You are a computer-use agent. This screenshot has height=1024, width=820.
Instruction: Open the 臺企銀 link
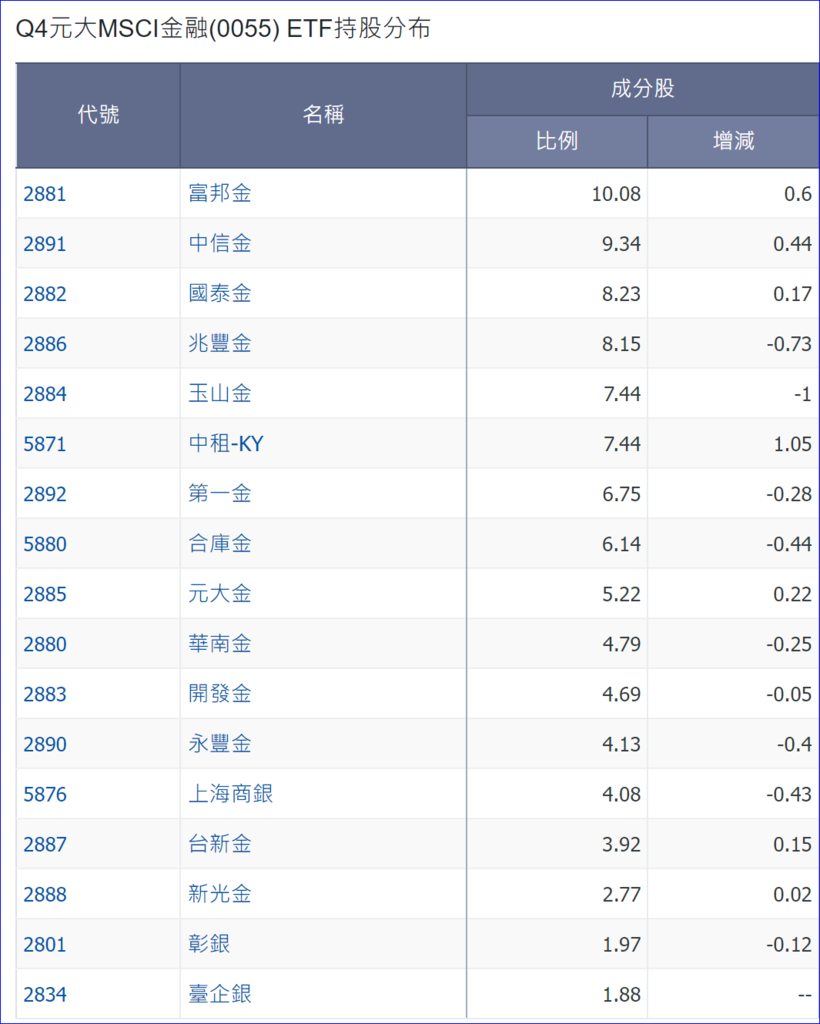tap(220, 995)
